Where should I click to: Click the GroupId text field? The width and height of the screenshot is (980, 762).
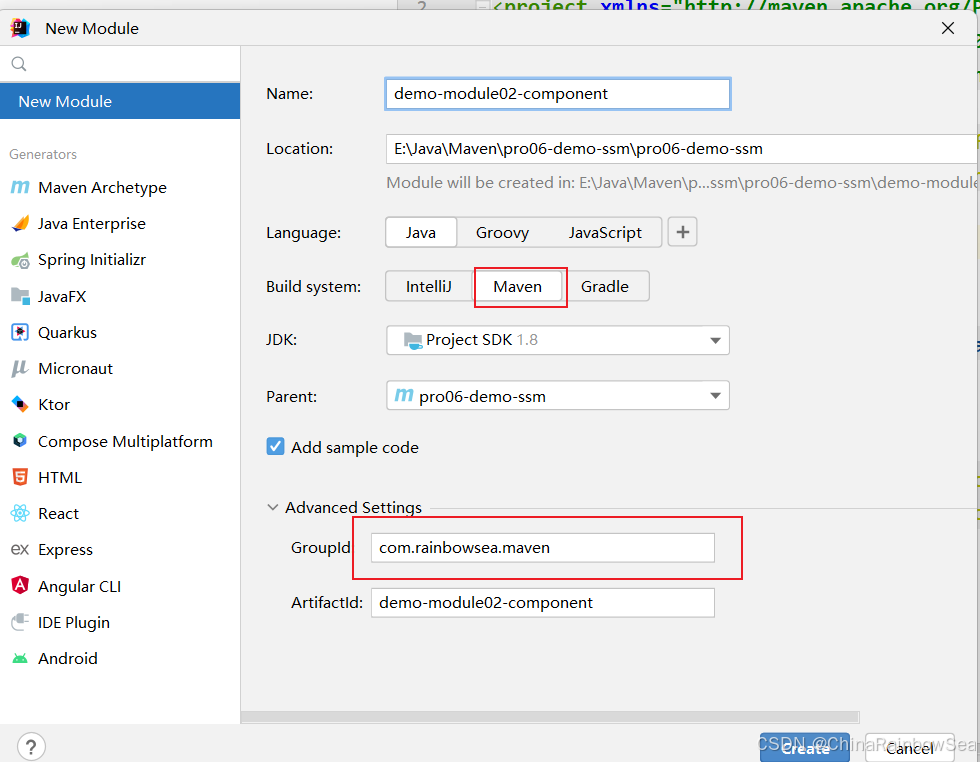[542, 548]
